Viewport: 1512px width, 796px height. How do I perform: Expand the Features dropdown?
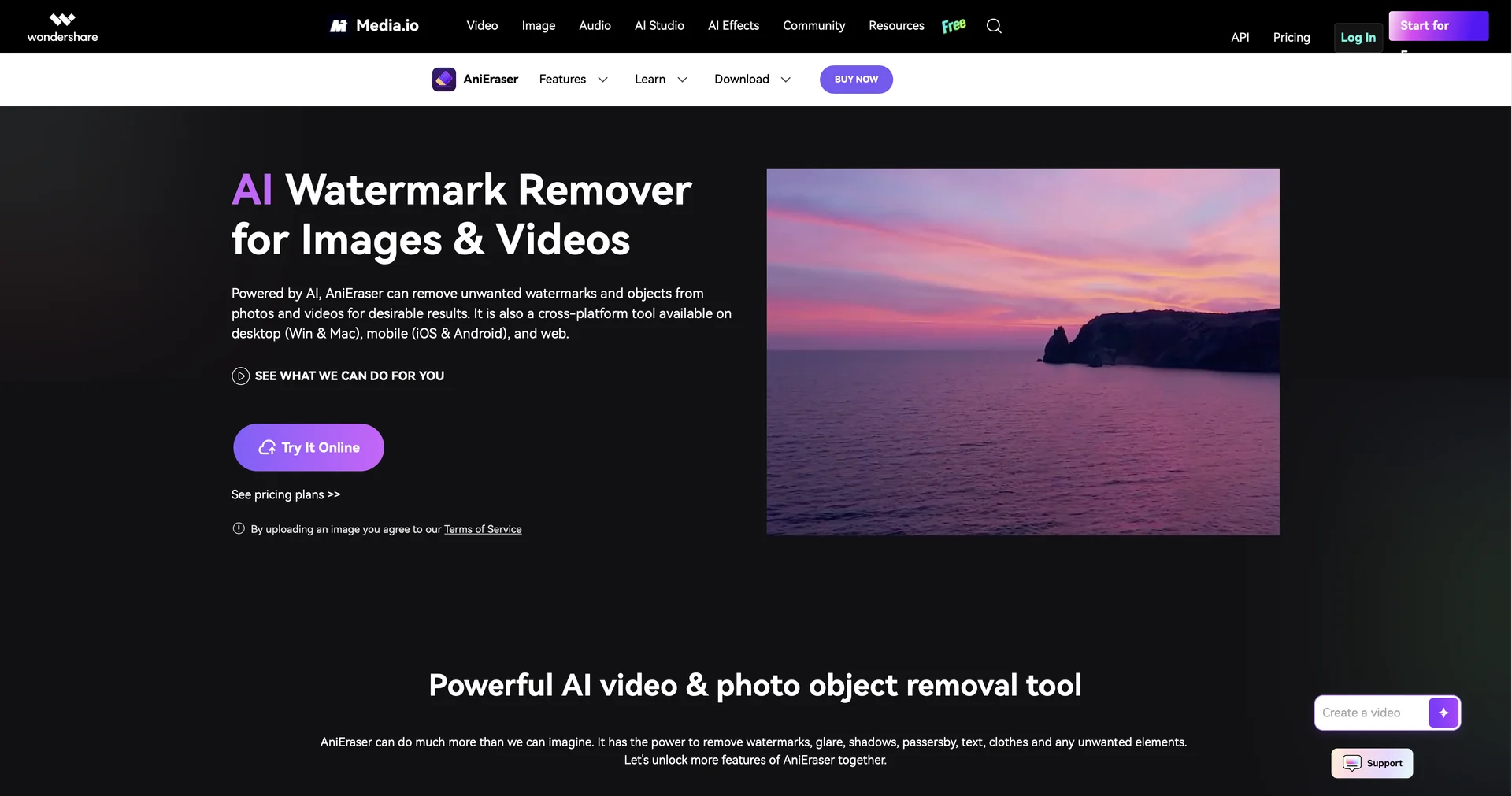click(573, 80)
